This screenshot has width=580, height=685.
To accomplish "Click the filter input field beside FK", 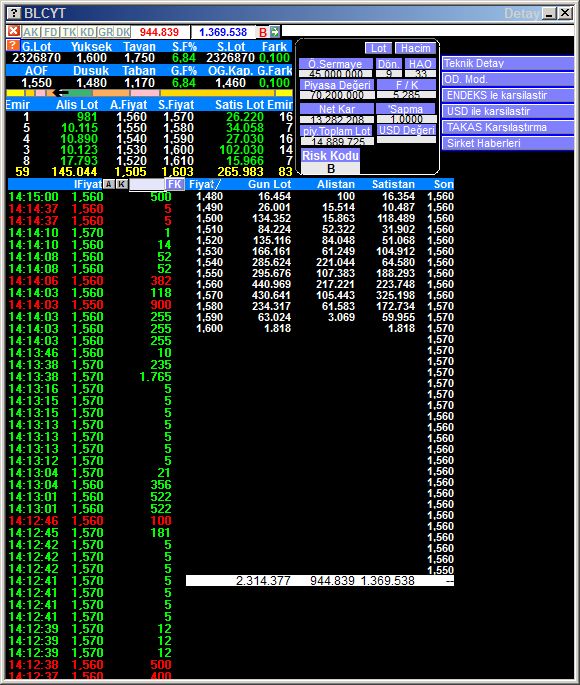I will [x=147, y=184].
